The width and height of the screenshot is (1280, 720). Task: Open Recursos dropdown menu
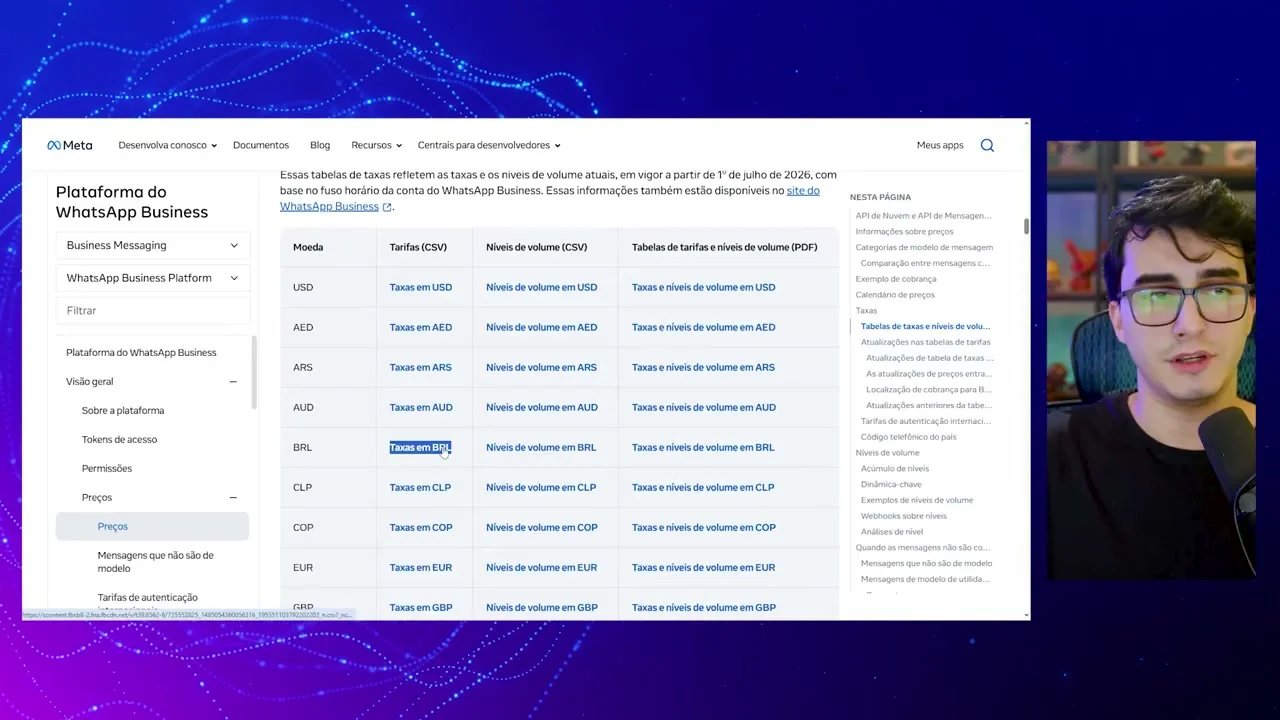376,145
